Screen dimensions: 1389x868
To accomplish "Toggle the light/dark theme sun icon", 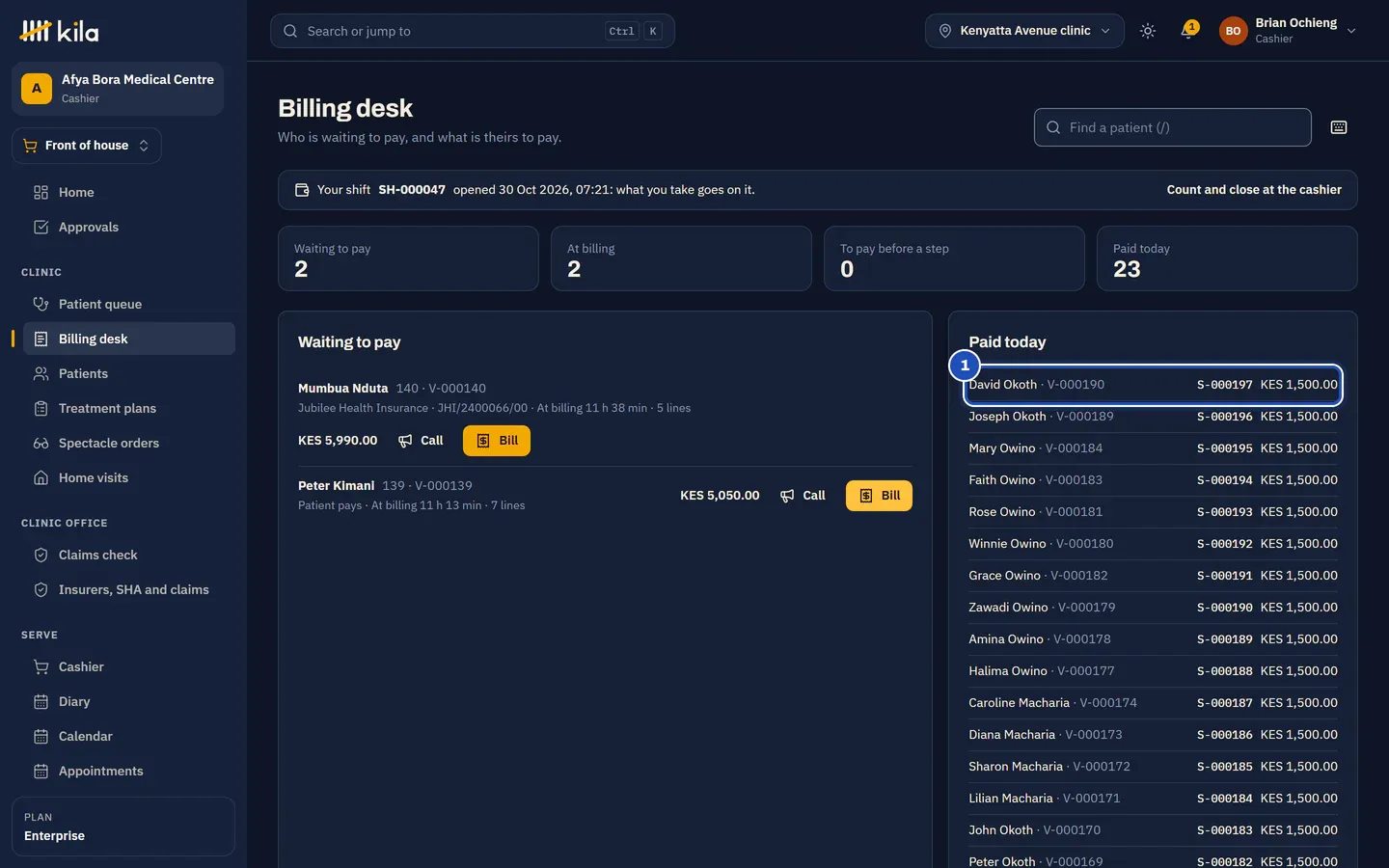I will click(1148, 31).
